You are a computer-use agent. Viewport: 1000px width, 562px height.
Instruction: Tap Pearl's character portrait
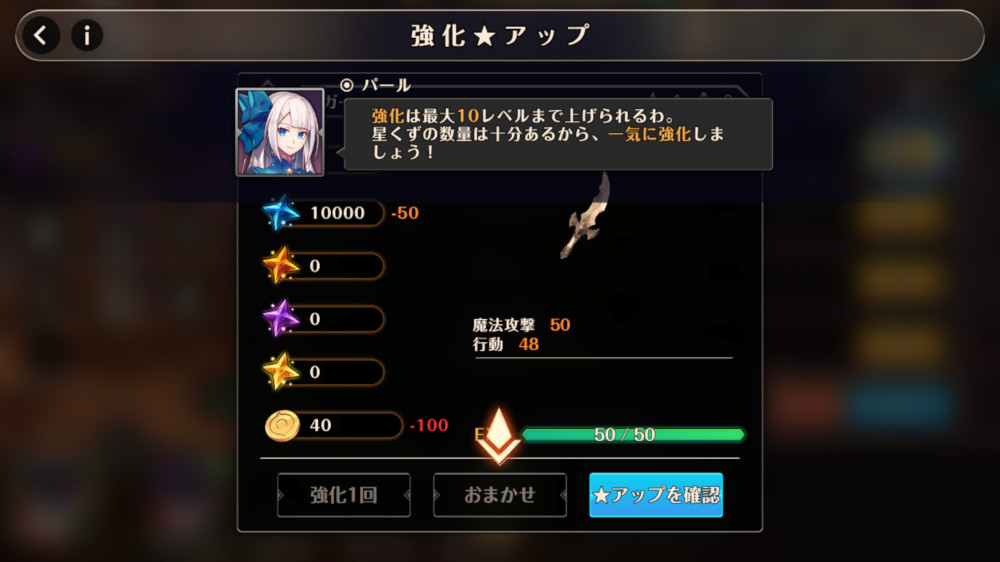tap(280, 132)
